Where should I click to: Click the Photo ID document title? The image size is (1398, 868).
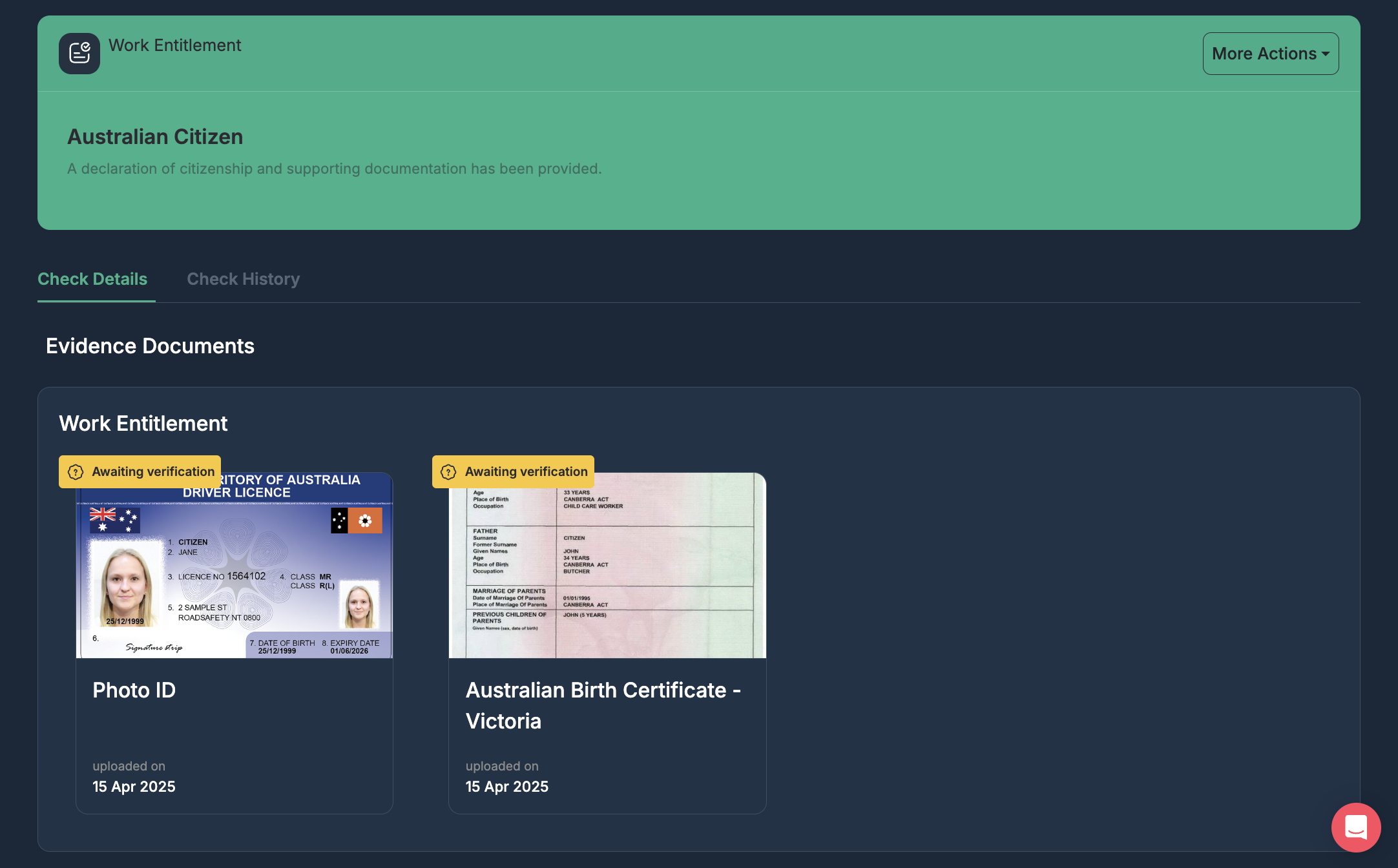pyautogui.click(x=134, y=690)
